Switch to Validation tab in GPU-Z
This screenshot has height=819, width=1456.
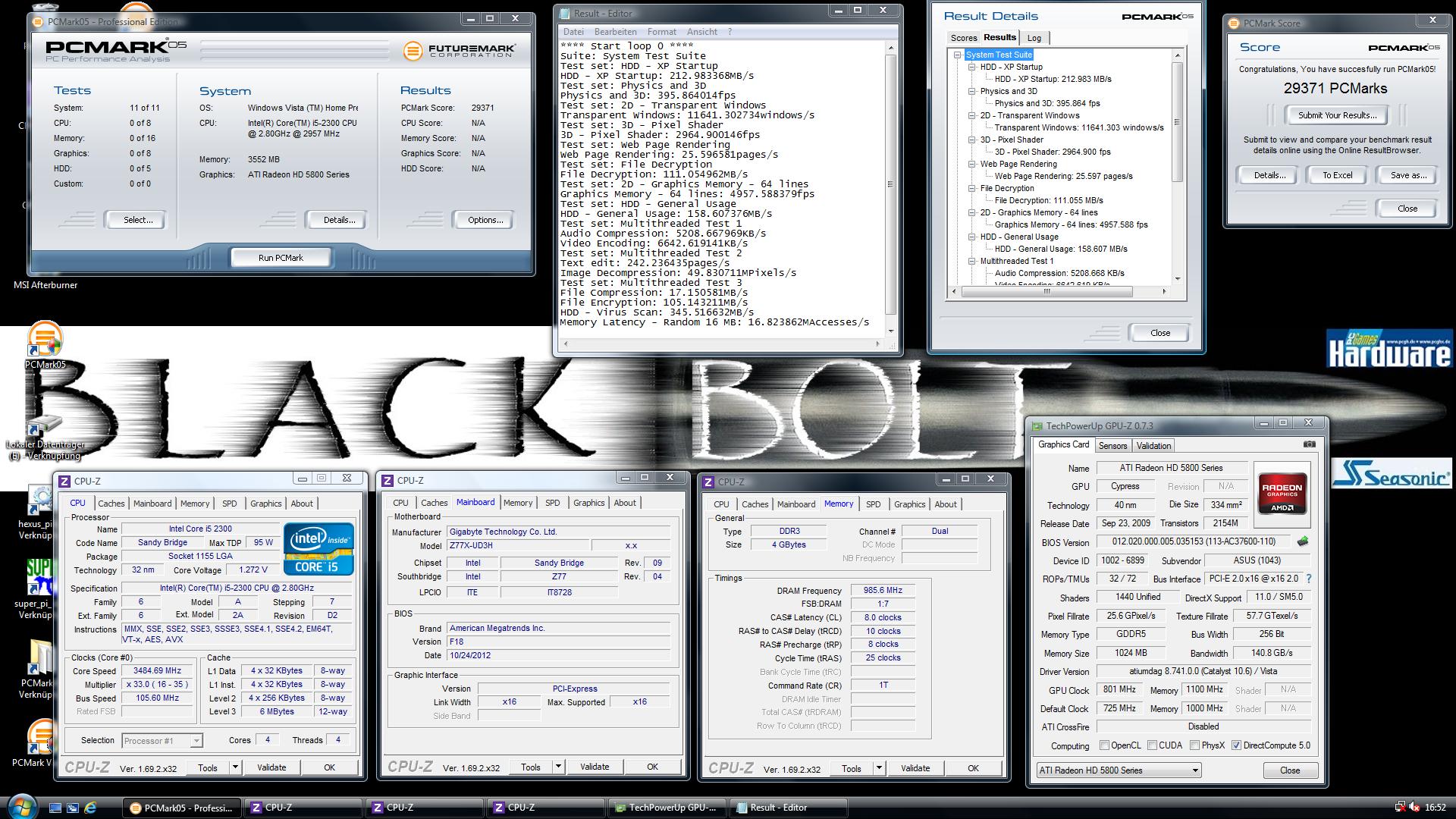coord(1153,446)
